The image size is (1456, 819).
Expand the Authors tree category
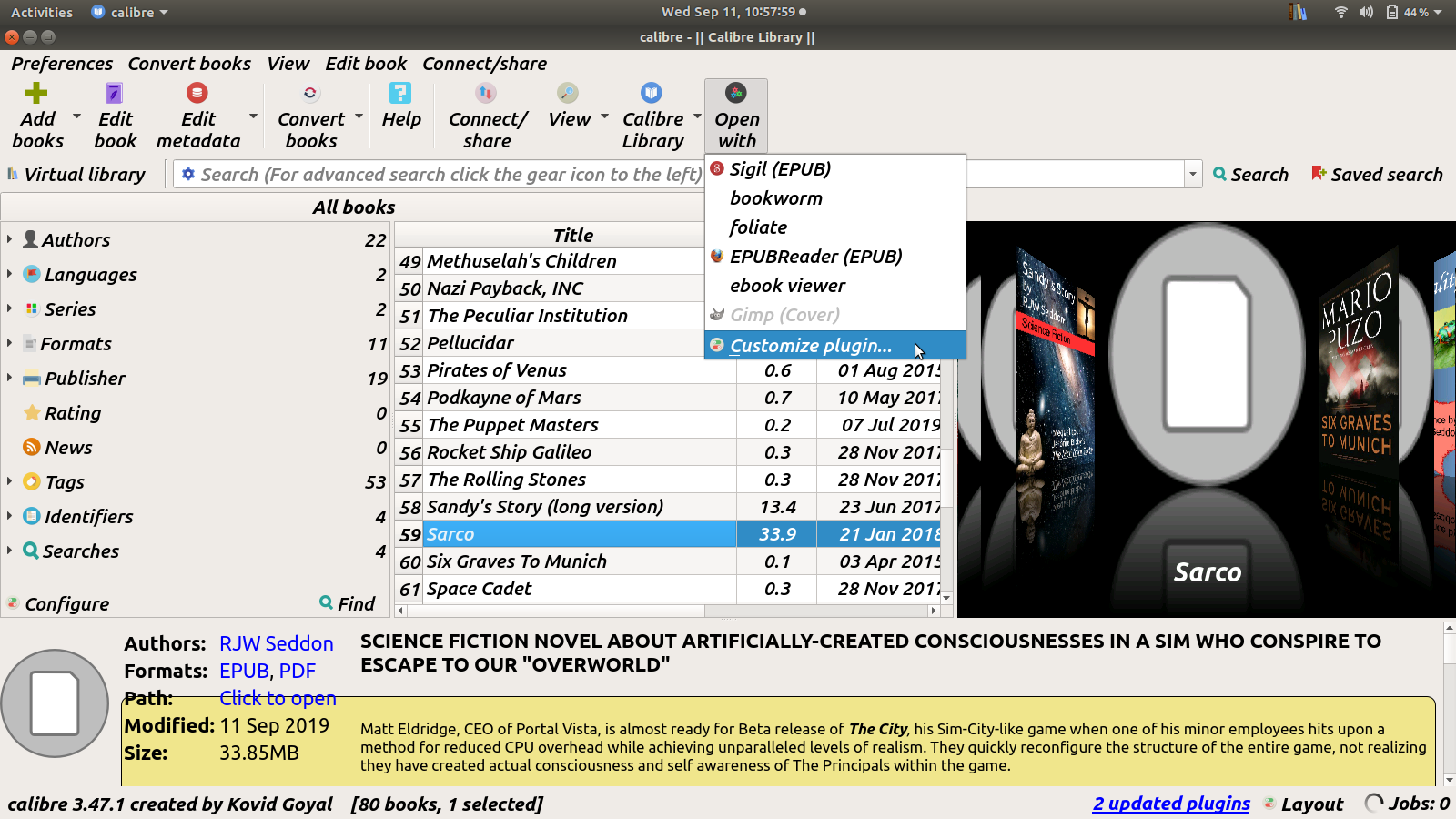click(x=9, y=239)
